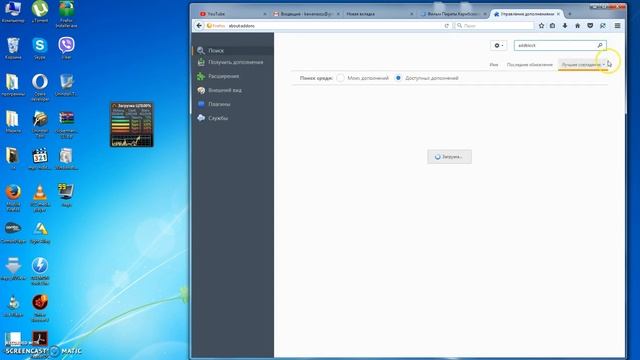The height and width of the screenshot is (360, 640).
Task: Open the Pocket toolbar icon
Action: [x=590, y=26]
